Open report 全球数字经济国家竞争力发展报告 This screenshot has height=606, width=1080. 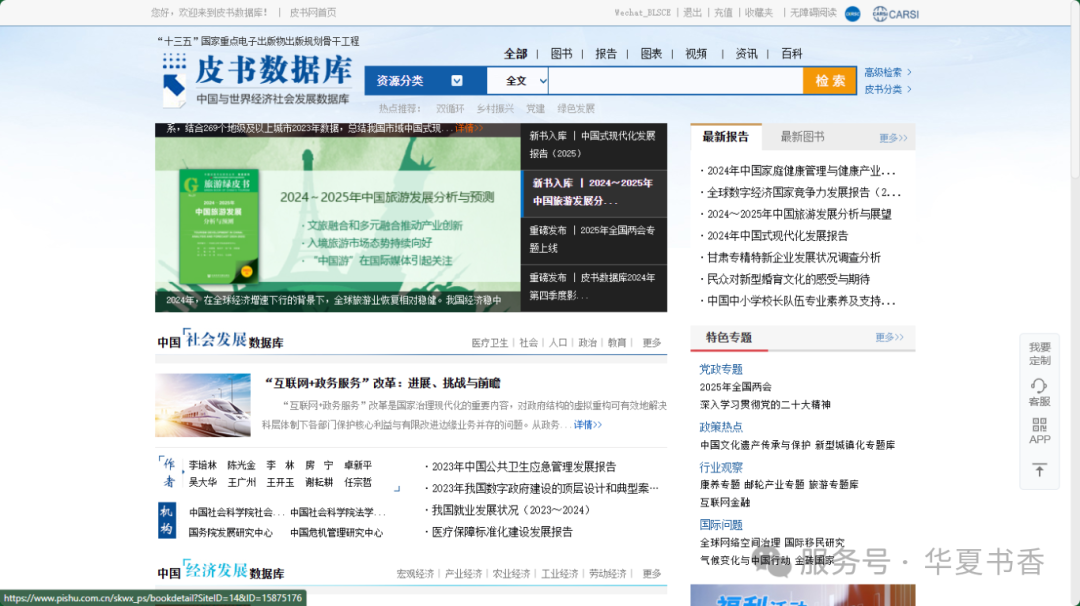(x=802, y=192)
